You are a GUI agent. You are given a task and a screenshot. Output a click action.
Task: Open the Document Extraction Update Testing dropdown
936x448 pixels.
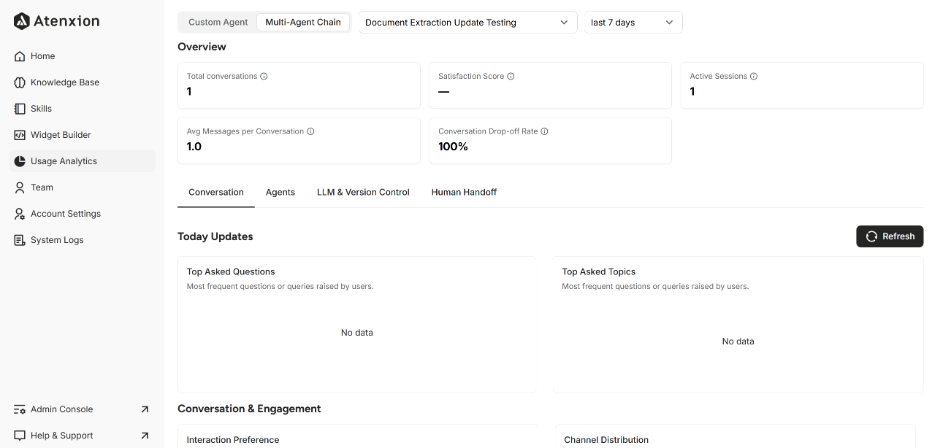(468, 23)
